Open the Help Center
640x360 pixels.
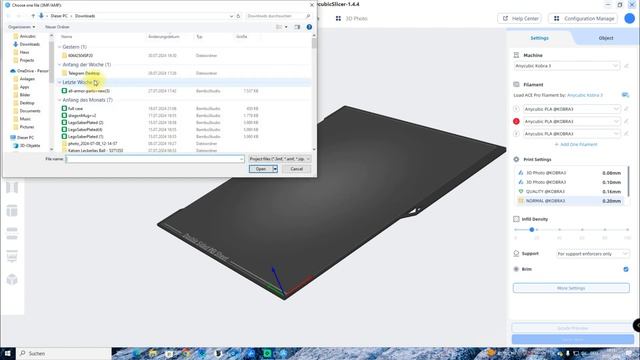(520, 18)
